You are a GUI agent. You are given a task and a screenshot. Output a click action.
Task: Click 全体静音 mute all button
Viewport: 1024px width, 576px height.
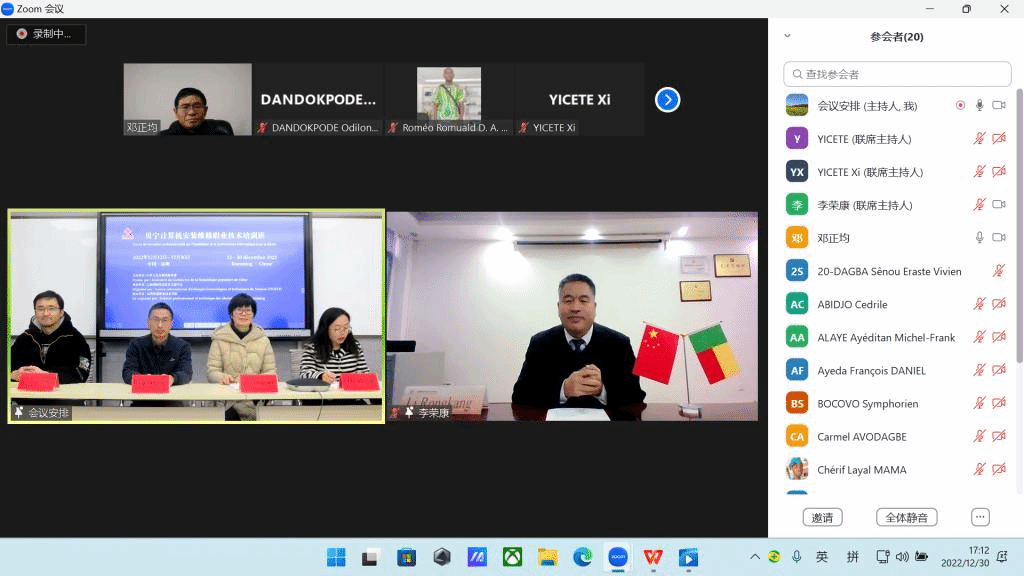[x=906, y=517]
